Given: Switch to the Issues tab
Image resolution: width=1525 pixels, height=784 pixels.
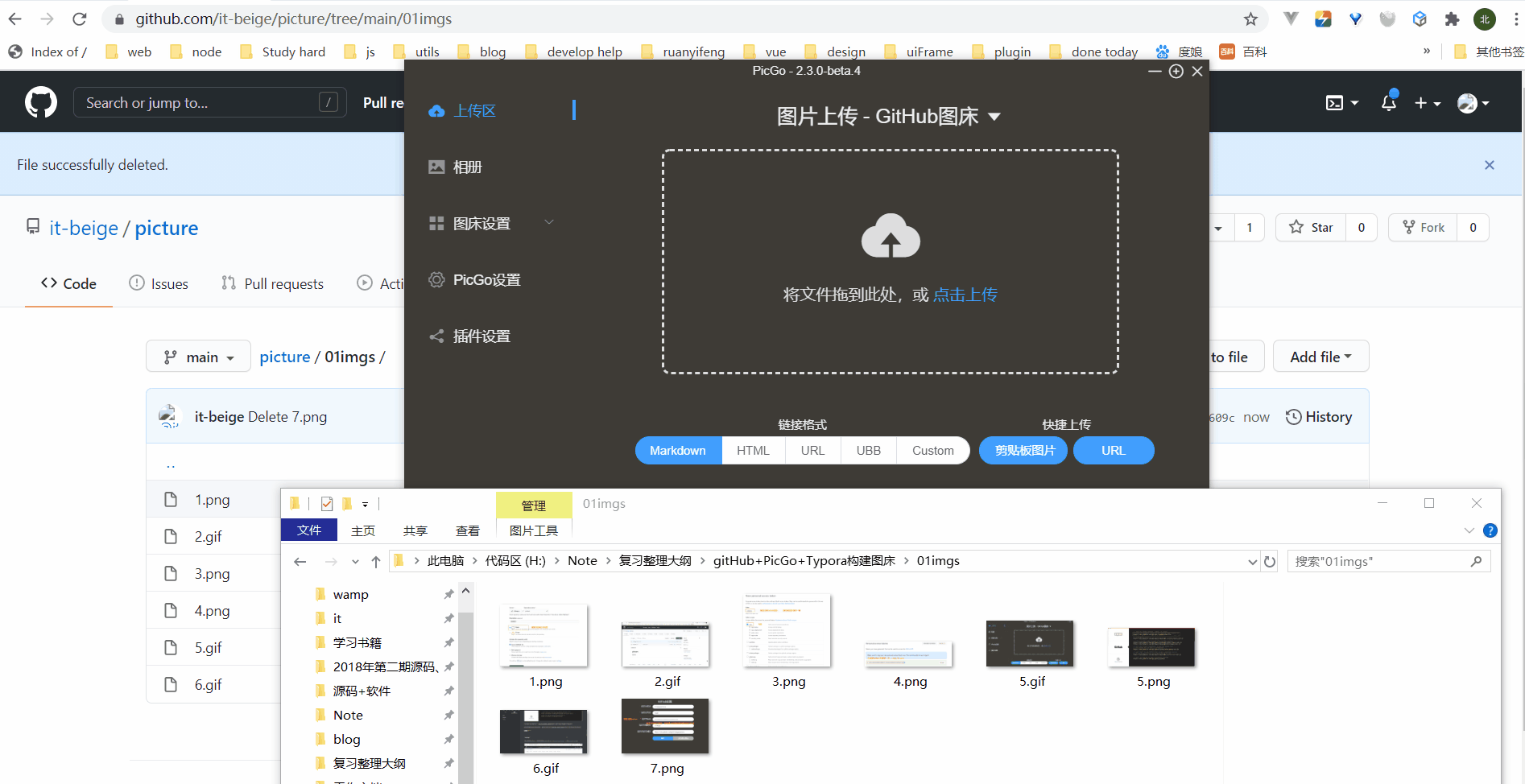Looking at the screenshot, I should point(159,283).
